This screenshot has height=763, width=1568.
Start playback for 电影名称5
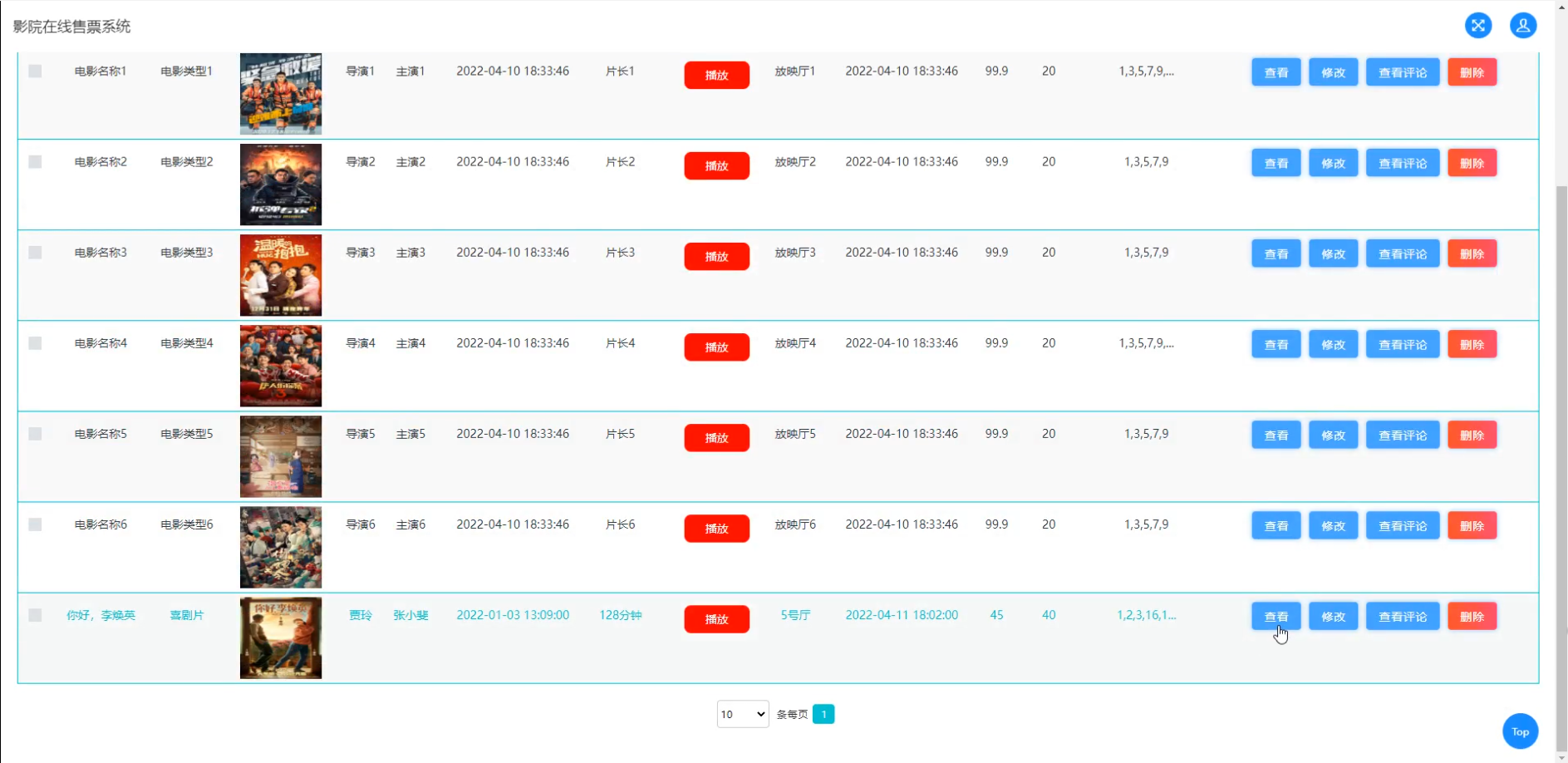pyautogui.click(x=716, y=437)
